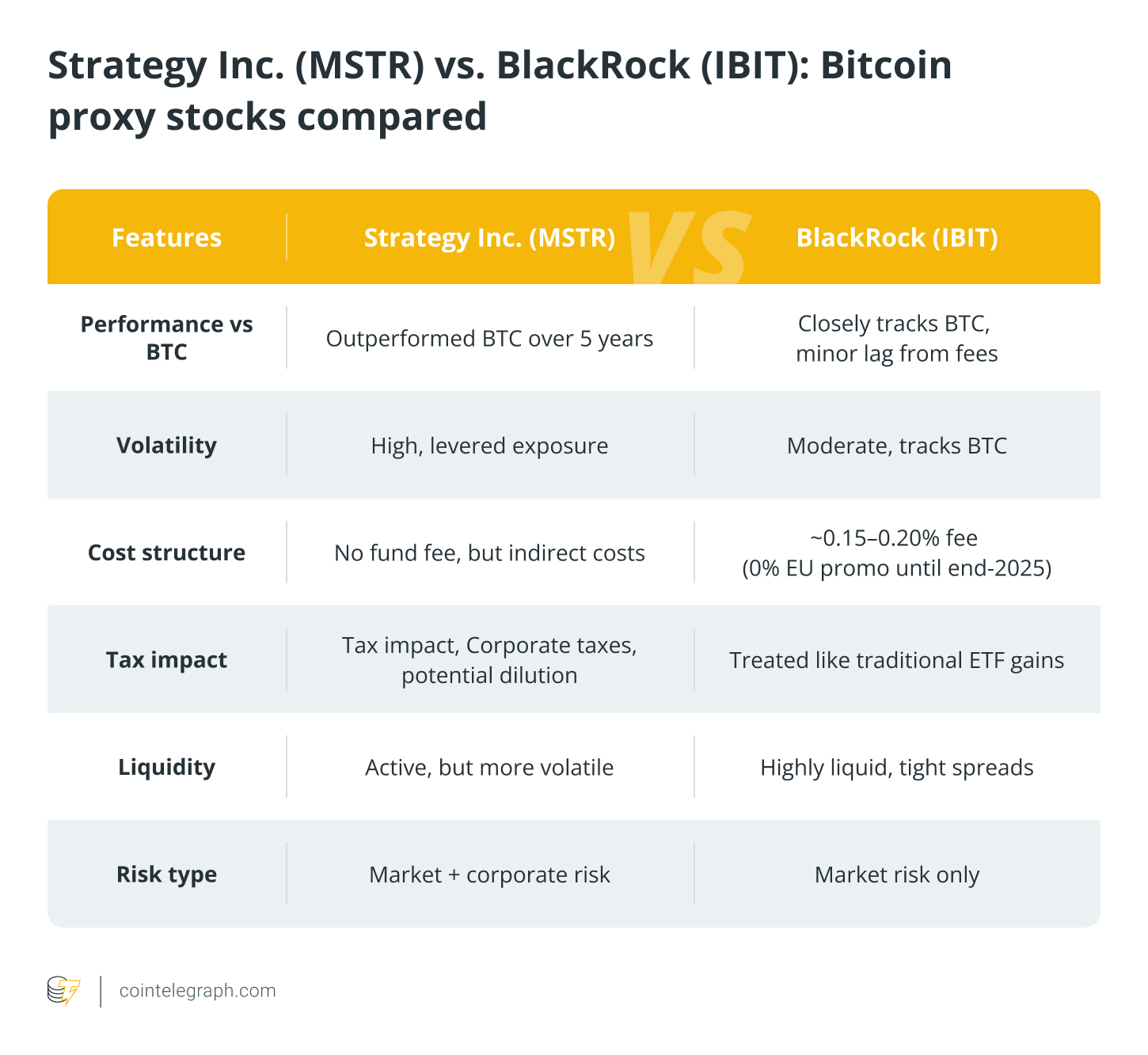
Task: Click the infographic title text
Action: point(499,90)
